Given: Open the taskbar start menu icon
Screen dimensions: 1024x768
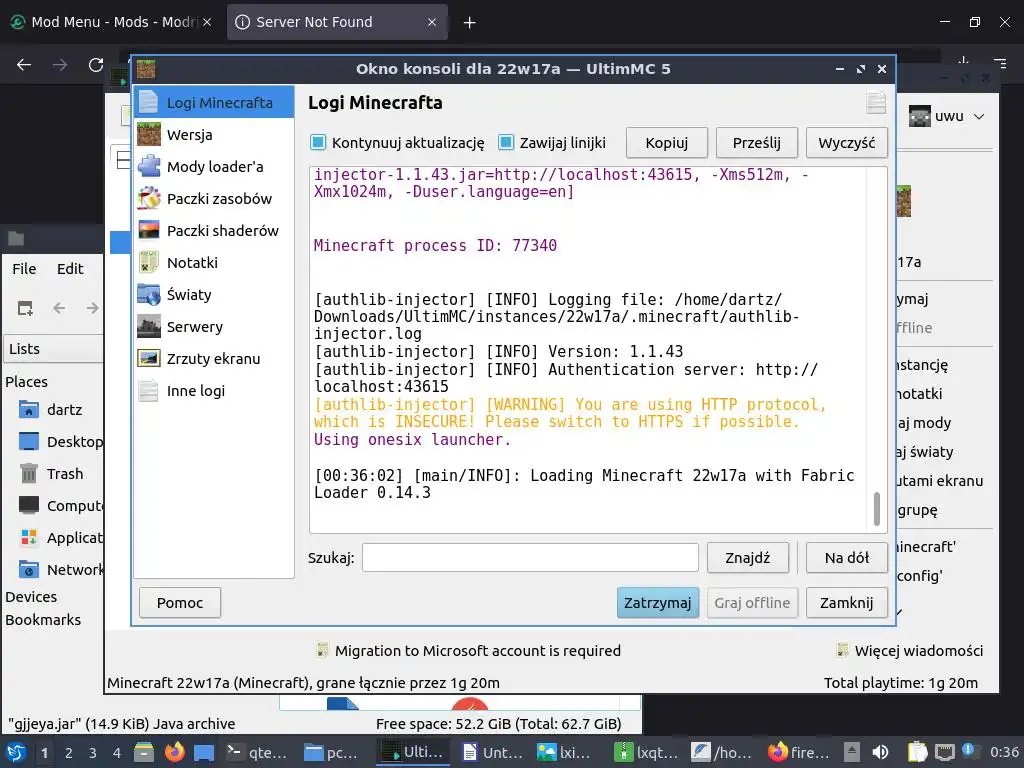Looking at the screenshot, I should (x=16, y=752).
